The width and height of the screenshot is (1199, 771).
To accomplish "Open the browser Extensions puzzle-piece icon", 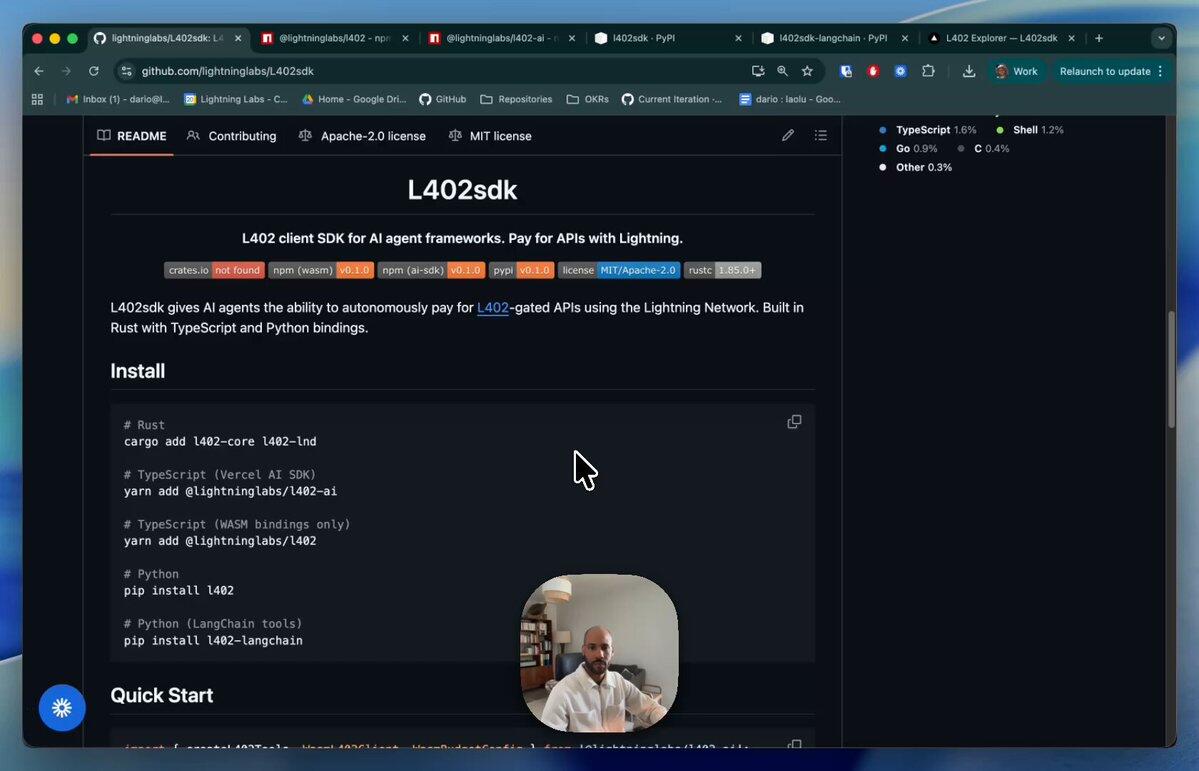I will coord(926,71).
